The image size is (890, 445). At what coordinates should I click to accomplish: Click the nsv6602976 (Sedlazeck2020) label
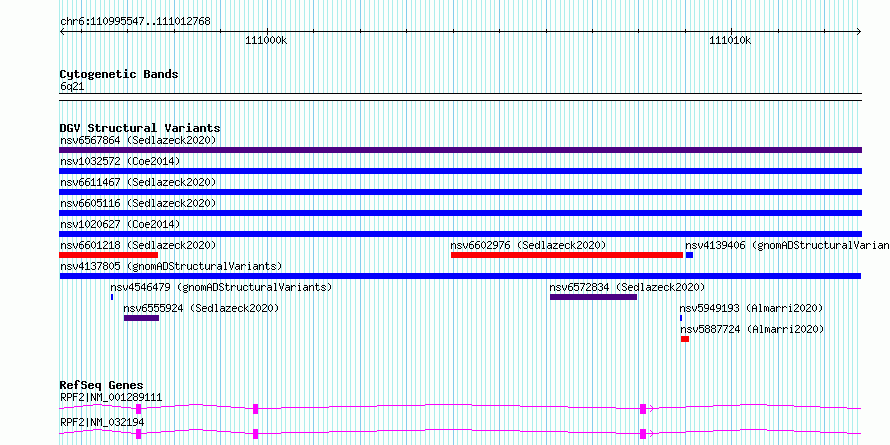pos(528,245)
